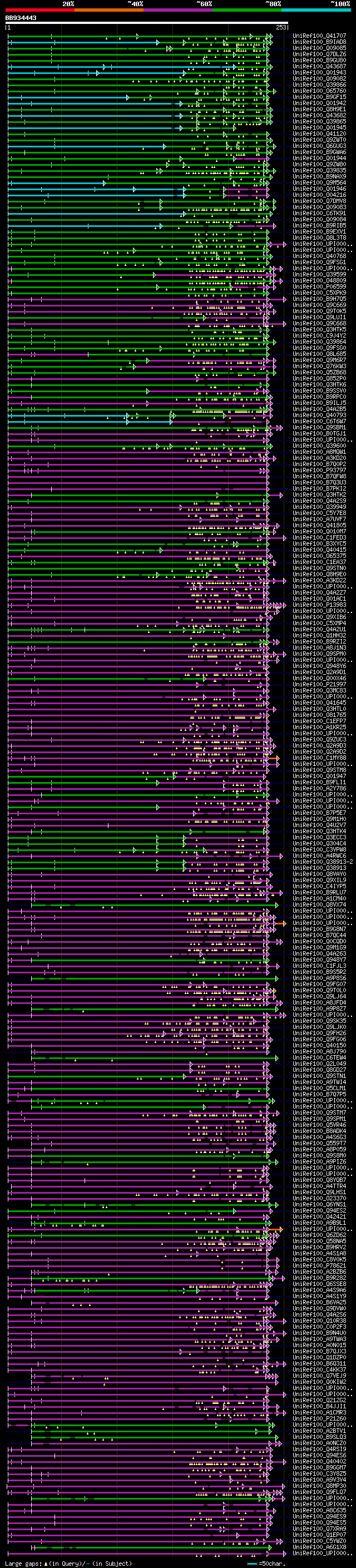Select the UniRef100_A8C635 label
This screenshot has height=1568, width=356.
click(319, 1511)
